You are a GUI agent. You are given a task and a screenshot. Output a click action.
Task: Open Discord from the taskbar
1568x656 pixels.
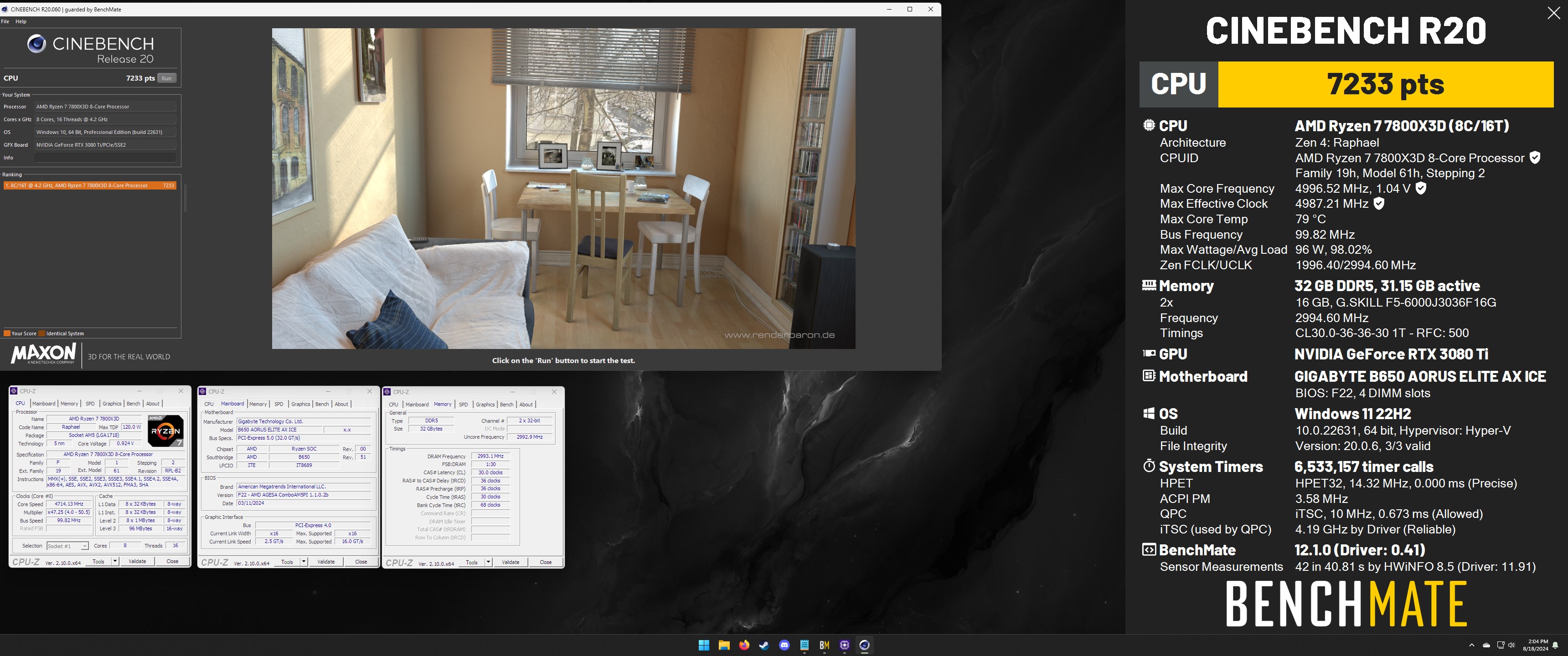[x=784, y=645]
